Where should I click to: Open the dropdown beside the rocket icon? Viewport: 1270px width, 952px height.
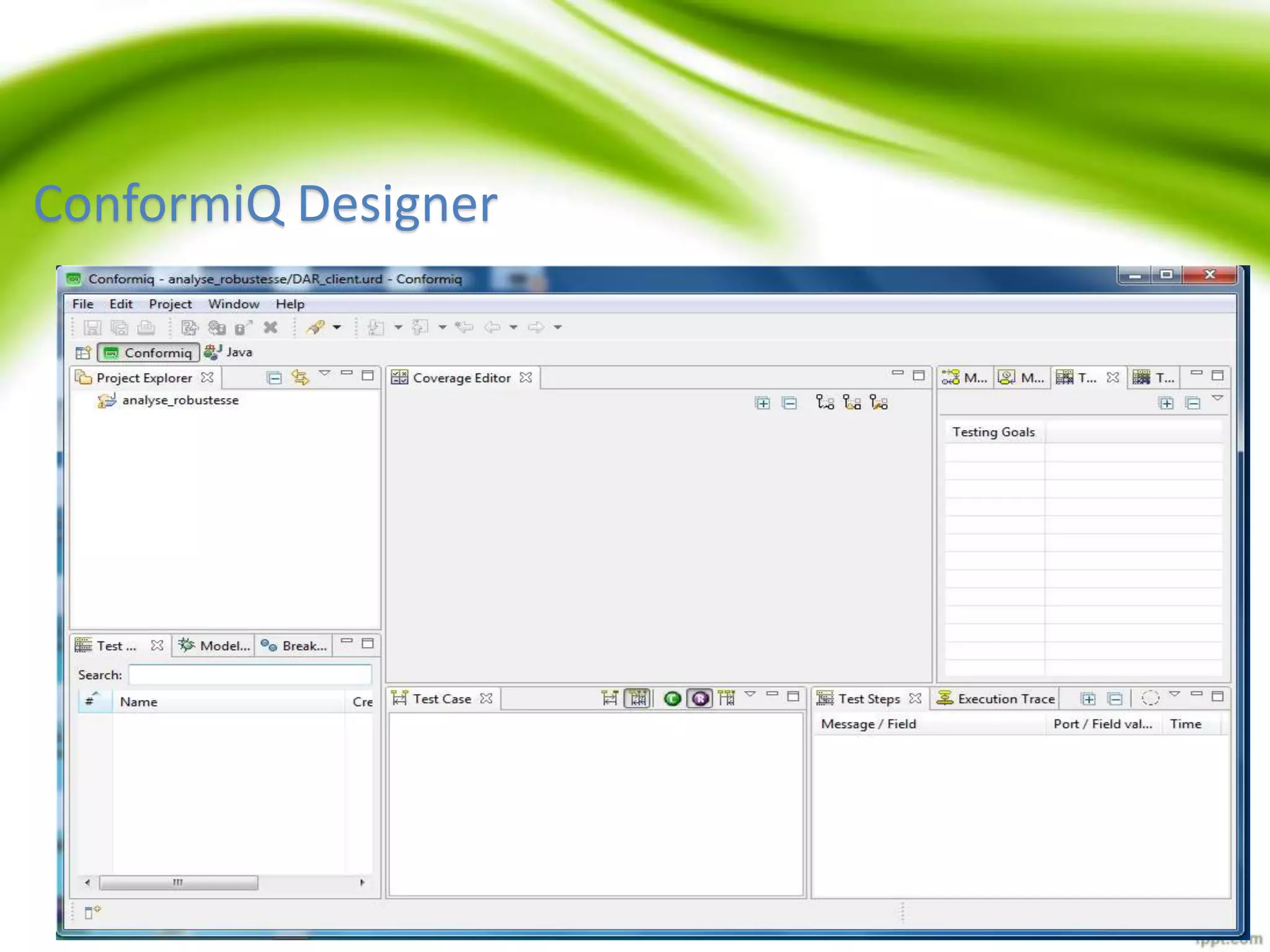pyautogui.click(x=337, y=327)
